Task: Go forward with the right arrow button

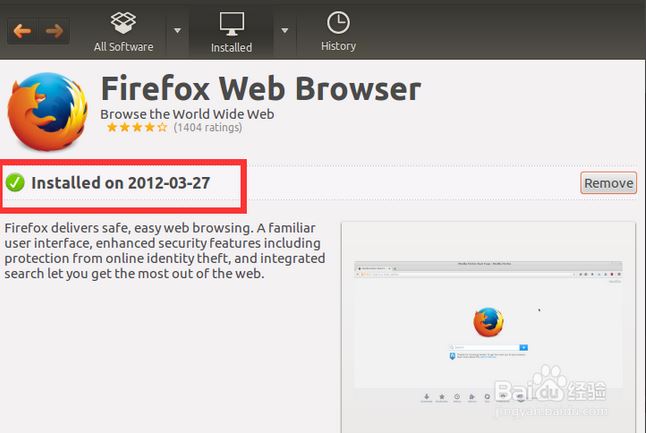Action: [54, 31]
